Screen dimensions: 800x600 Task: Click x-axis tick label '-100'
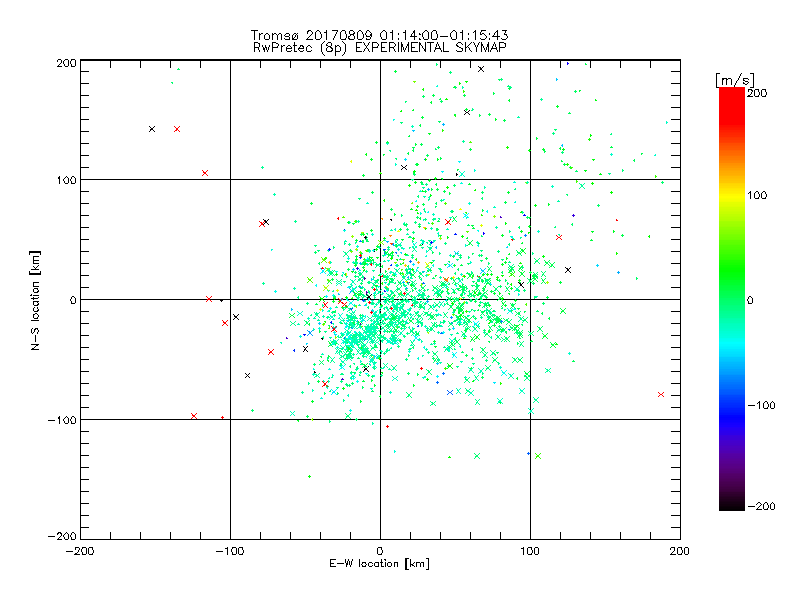point(230,551)
